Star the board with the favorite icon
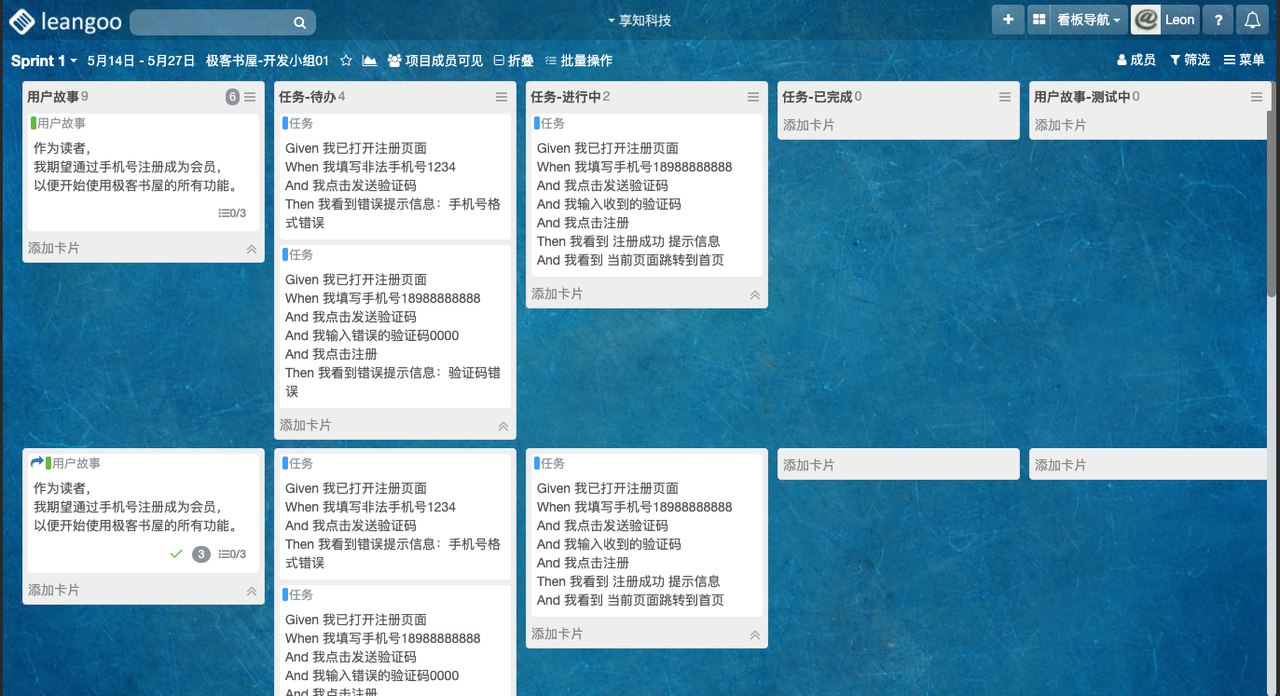The image size is (1280, 696). 346,61
